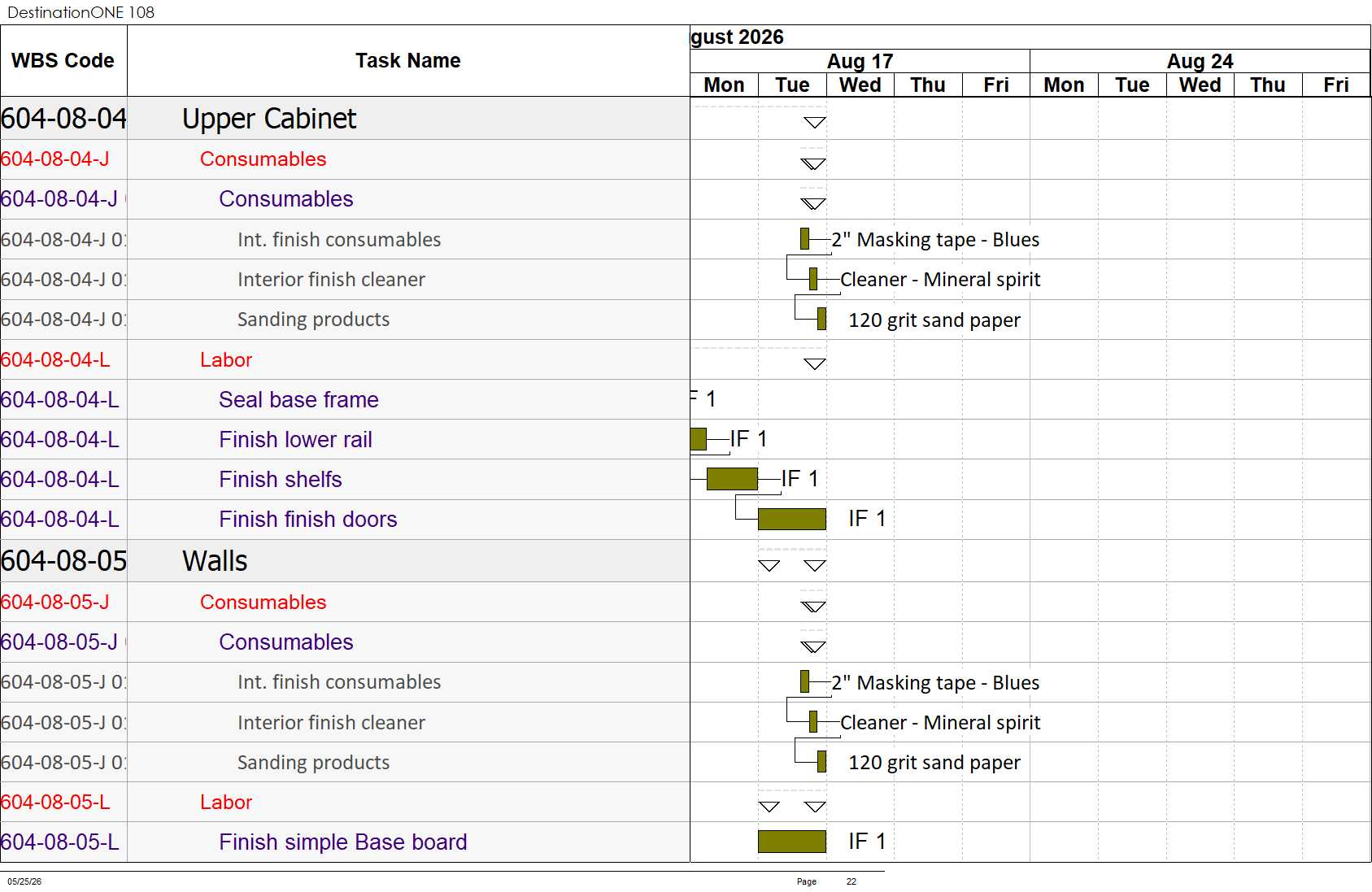
Task: Click the WBS Code column header
Action: 63,61
